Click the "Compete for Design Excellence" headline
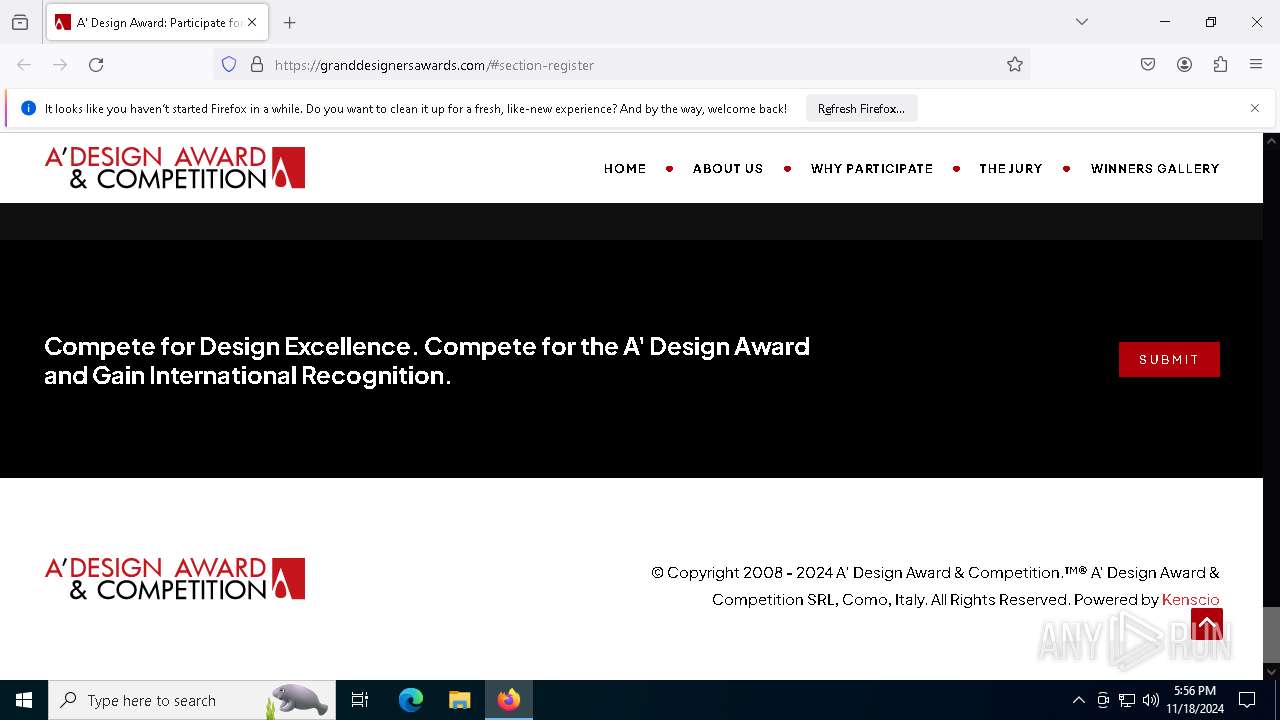Screen dimensions: 1280x720 tap(427, 361)
